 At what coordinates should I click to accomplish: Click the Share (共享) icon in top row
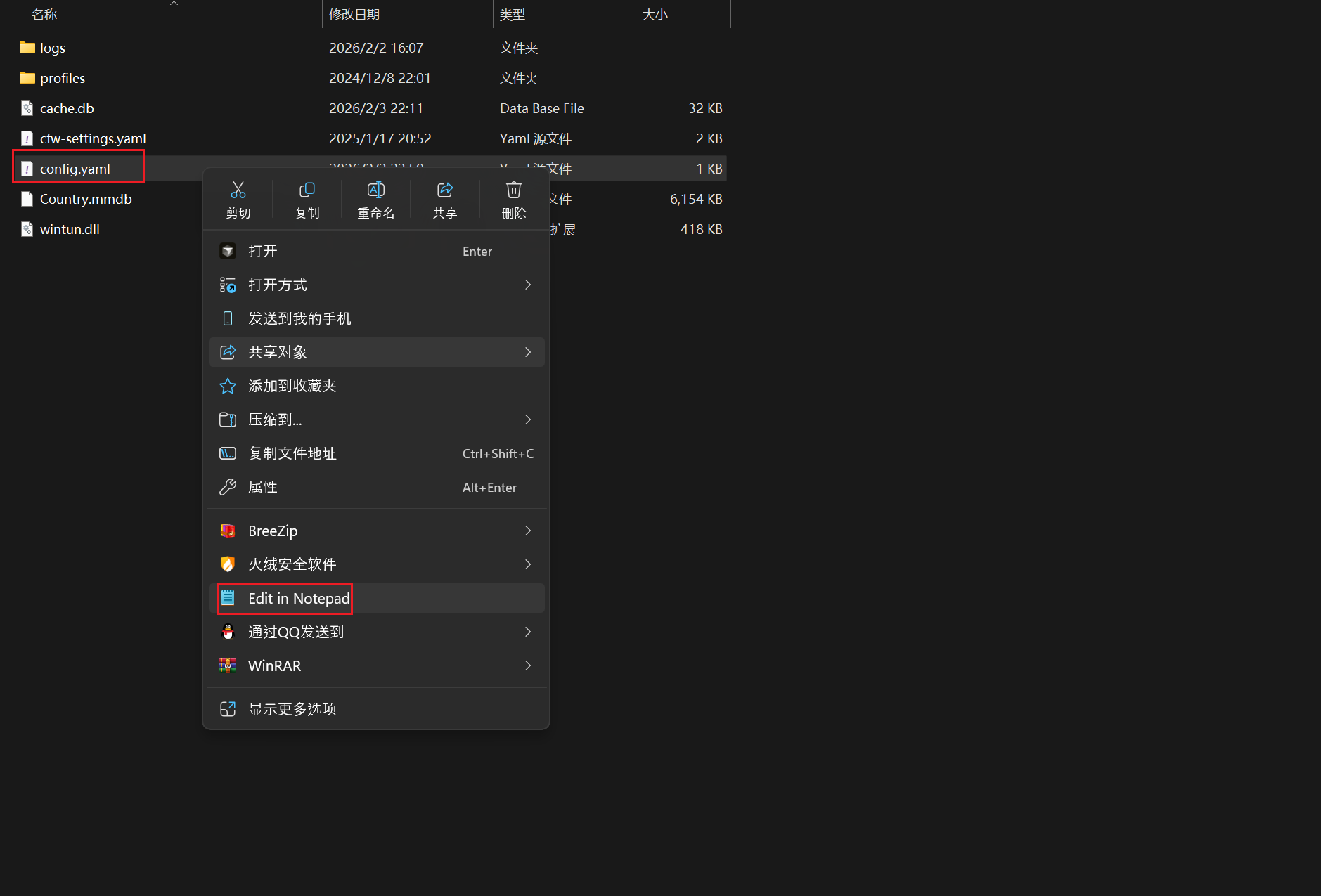pyautogui.click(x=445, y=190)
